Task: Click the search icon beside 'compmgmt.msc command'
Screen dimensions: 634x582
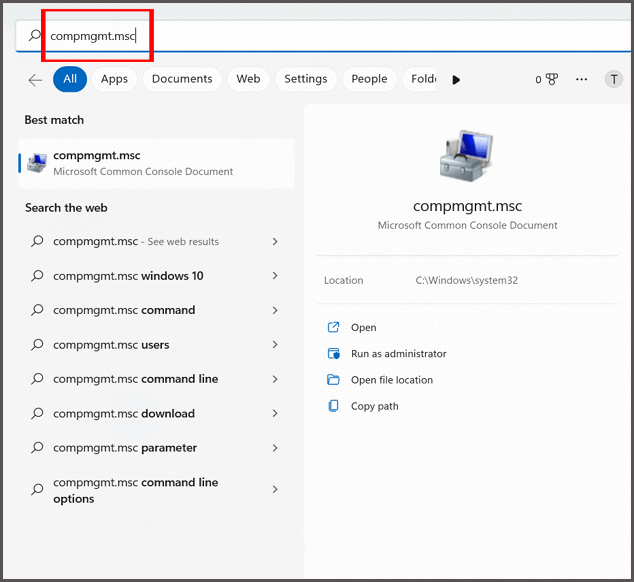Action: click(37, 310)
